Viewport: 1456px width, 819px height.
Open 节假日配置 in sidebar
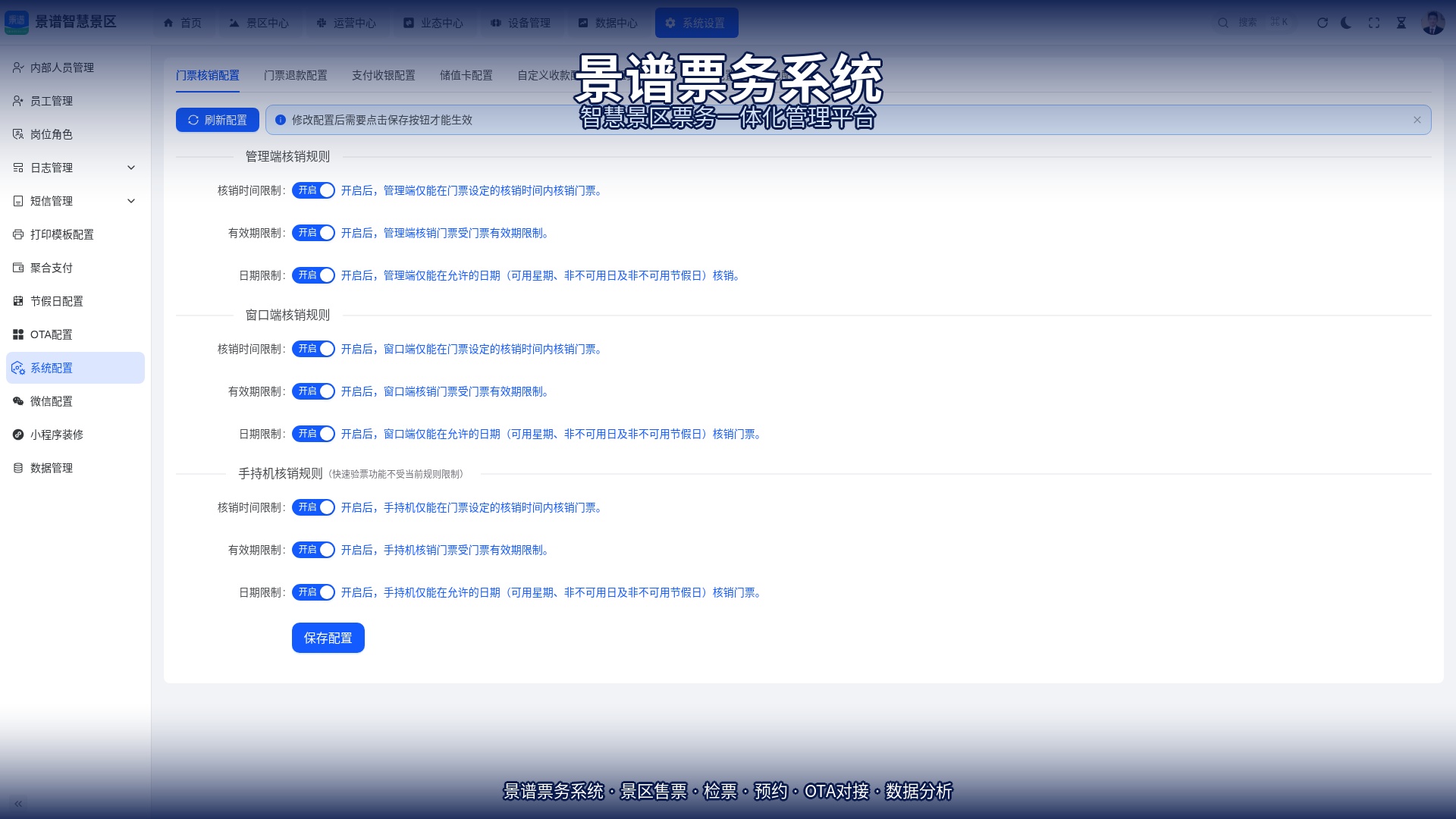point(75,301)
